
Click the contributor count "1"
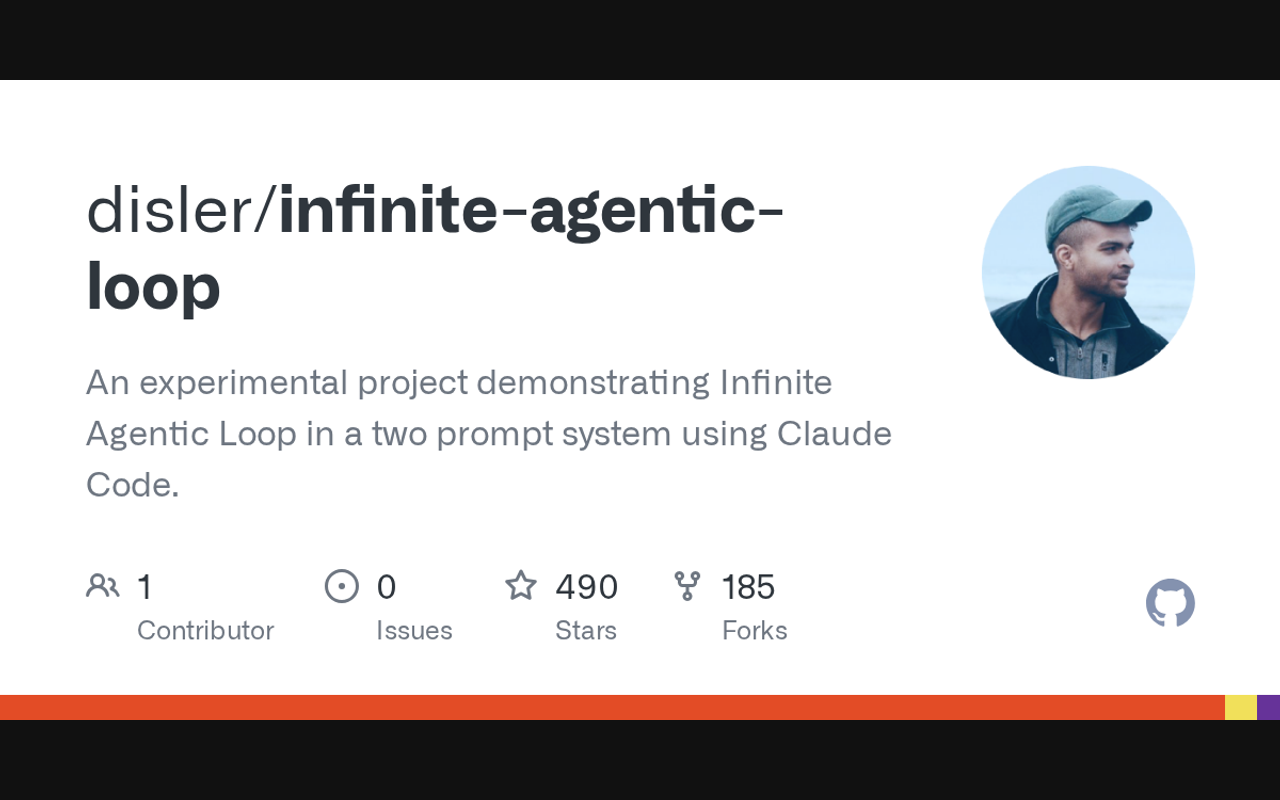pos(145,587)
